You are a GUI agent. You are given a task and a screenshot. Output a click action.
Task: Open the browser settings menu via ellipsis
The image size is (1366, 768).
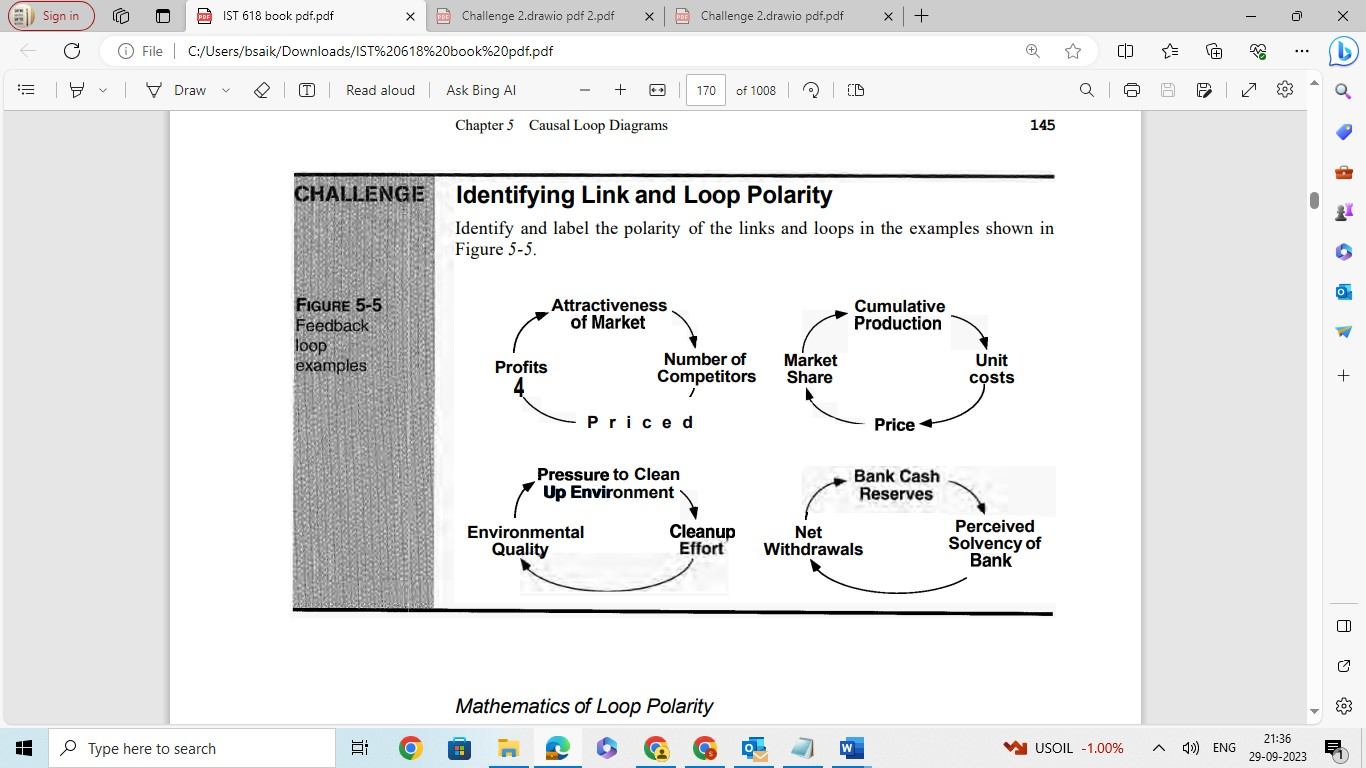click(1301, 50)
